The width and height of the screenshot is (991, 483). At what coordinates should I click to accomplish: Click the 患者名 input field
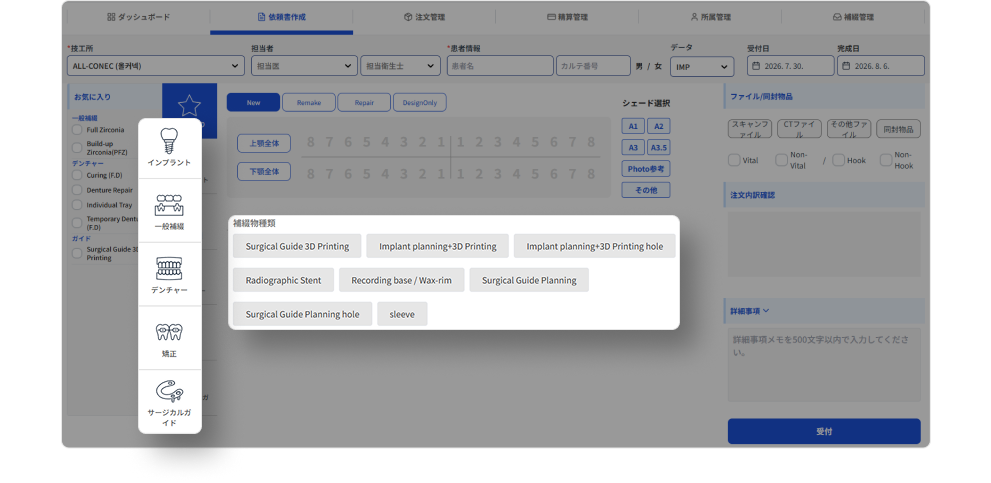(x=500, y=66)
